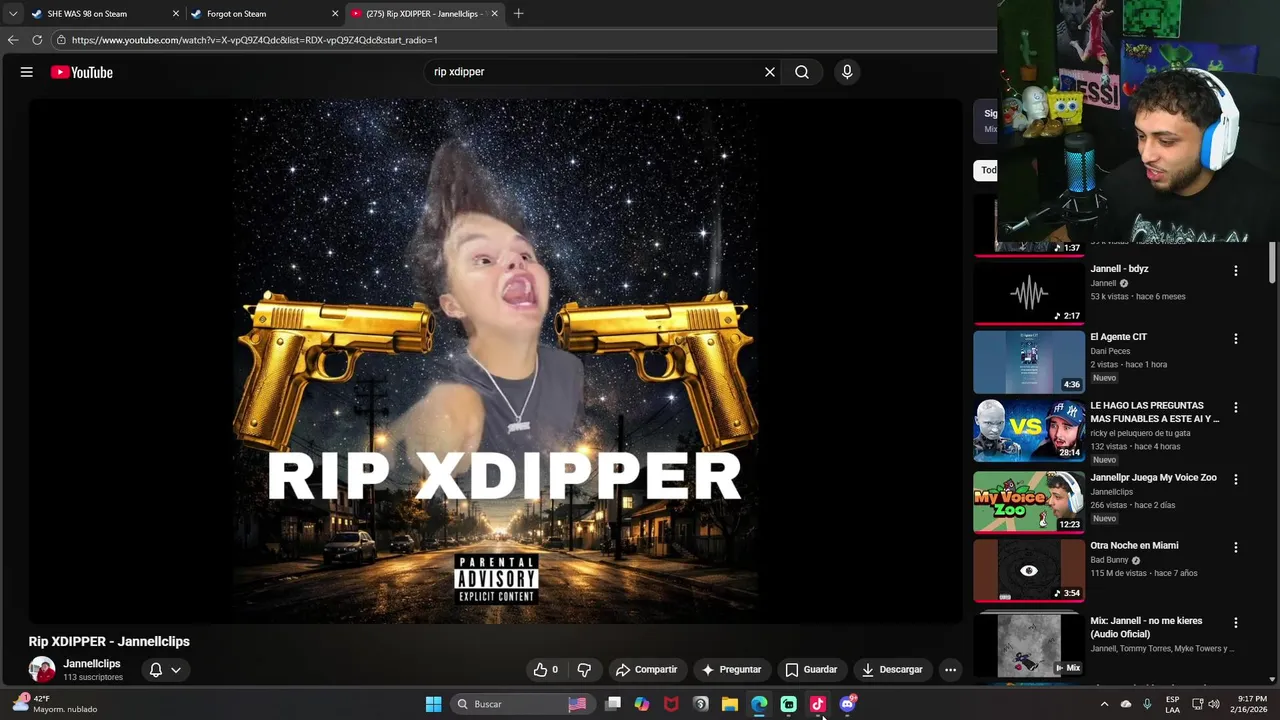1280x720 pixels.
Task: Open the My Voice Zoo video thumbnail
Action: [x=1029, y=502]
